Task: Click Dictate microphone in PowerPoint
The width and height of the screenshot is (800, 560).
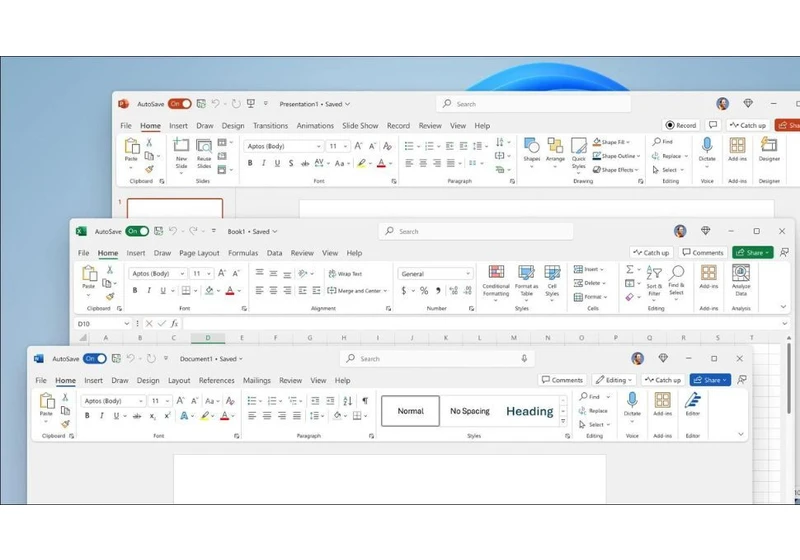Action: pos(707,145)
